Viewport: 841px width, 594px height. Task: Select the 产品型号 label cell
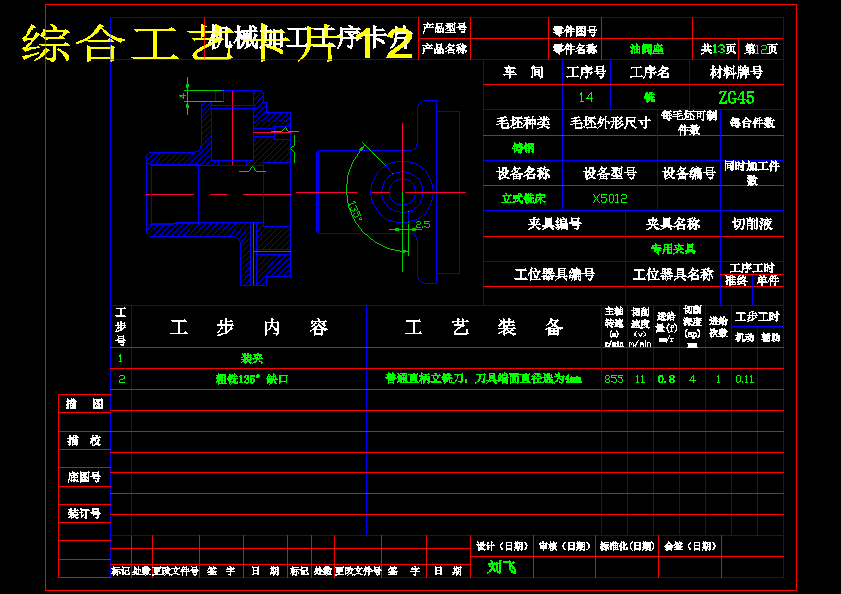click(x=444, y=28)
